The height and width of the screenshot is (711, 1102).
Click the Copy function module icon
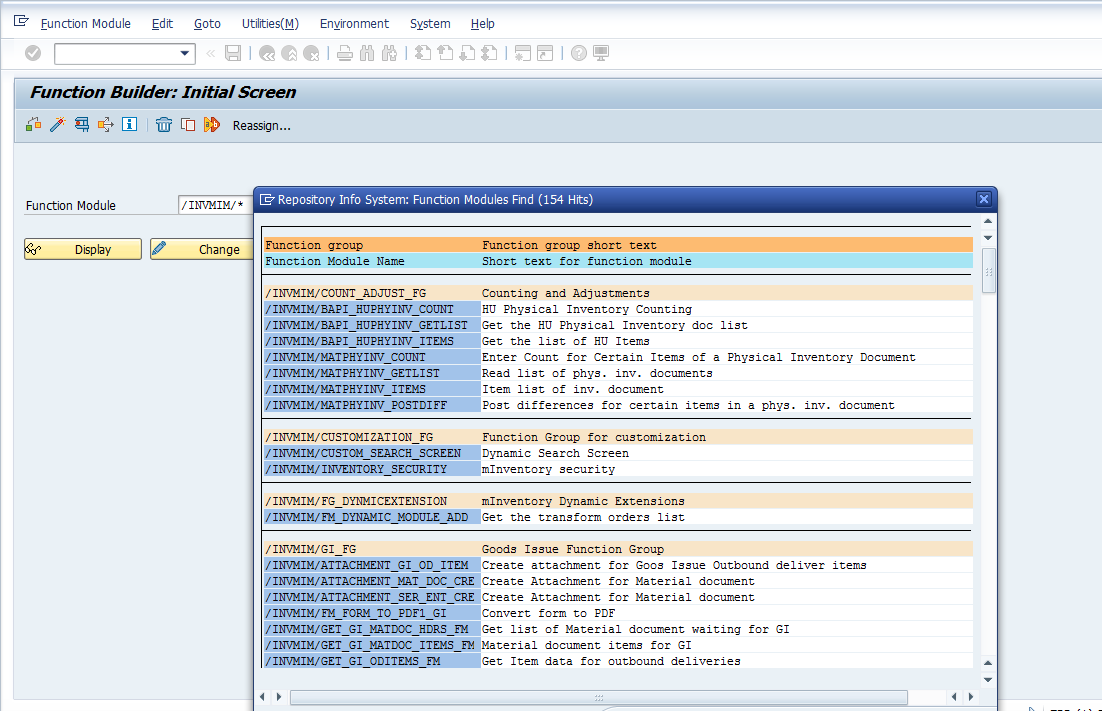187,125
